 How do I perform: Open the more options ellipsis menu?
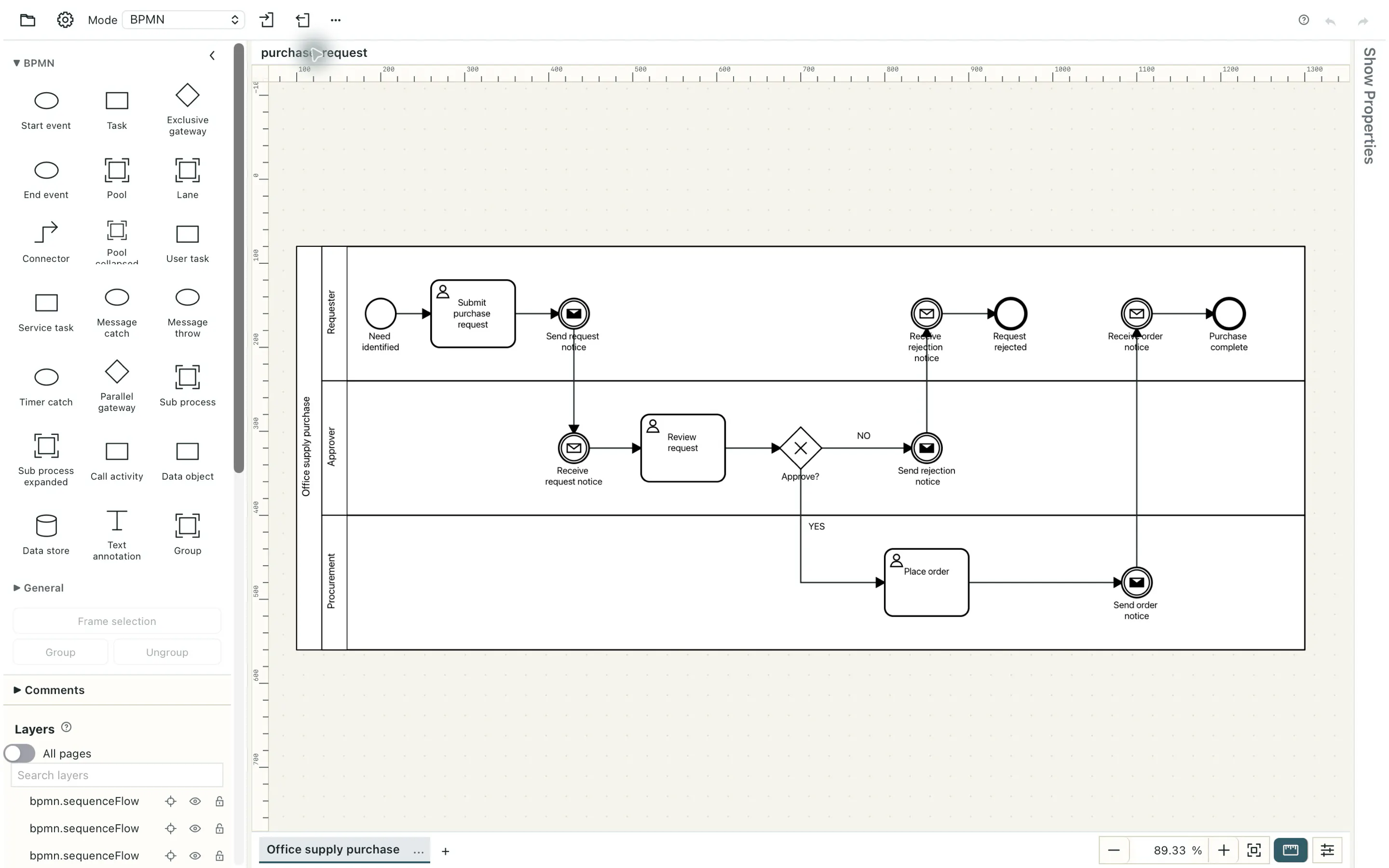coord(336,20)
